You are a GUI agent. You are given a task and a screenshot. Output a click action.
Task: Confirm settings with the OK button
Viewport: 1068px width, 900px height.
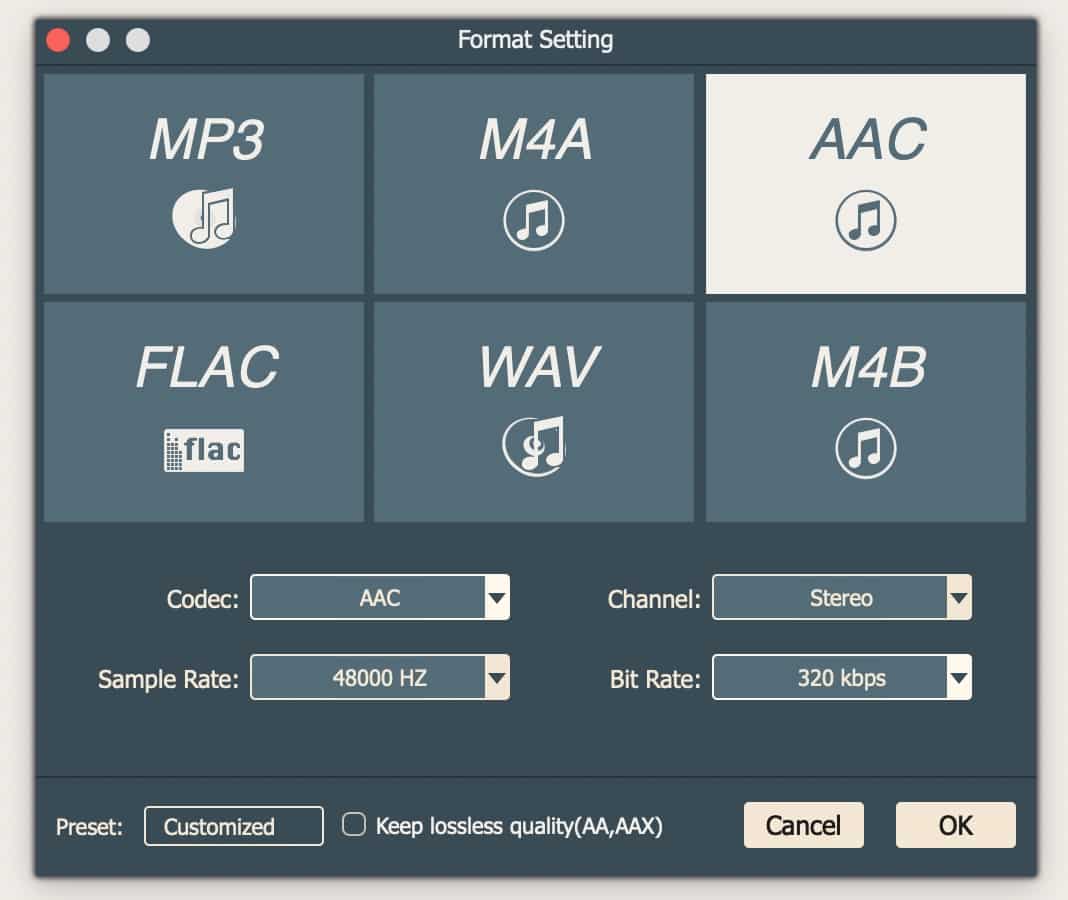click(x=955, y=825)
